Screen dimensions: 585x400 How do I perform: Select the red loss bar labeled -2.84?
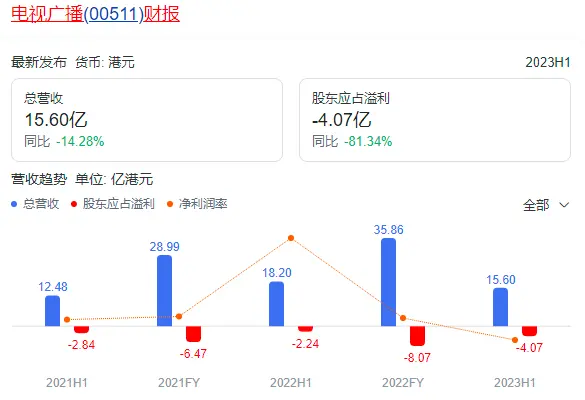point(82,329)
